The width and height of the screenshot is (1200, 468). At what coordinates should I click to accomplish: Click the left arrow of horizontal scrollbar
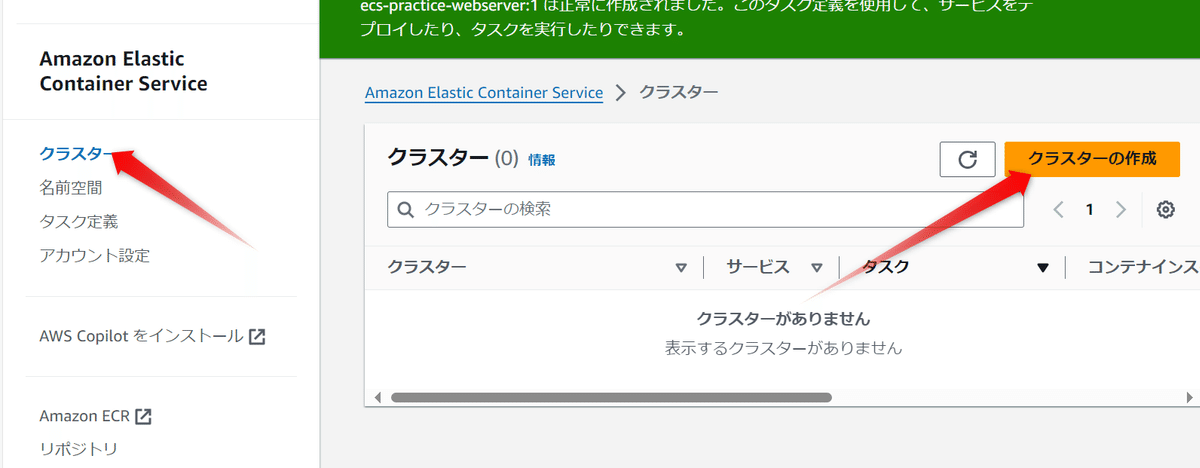point(377,397)
